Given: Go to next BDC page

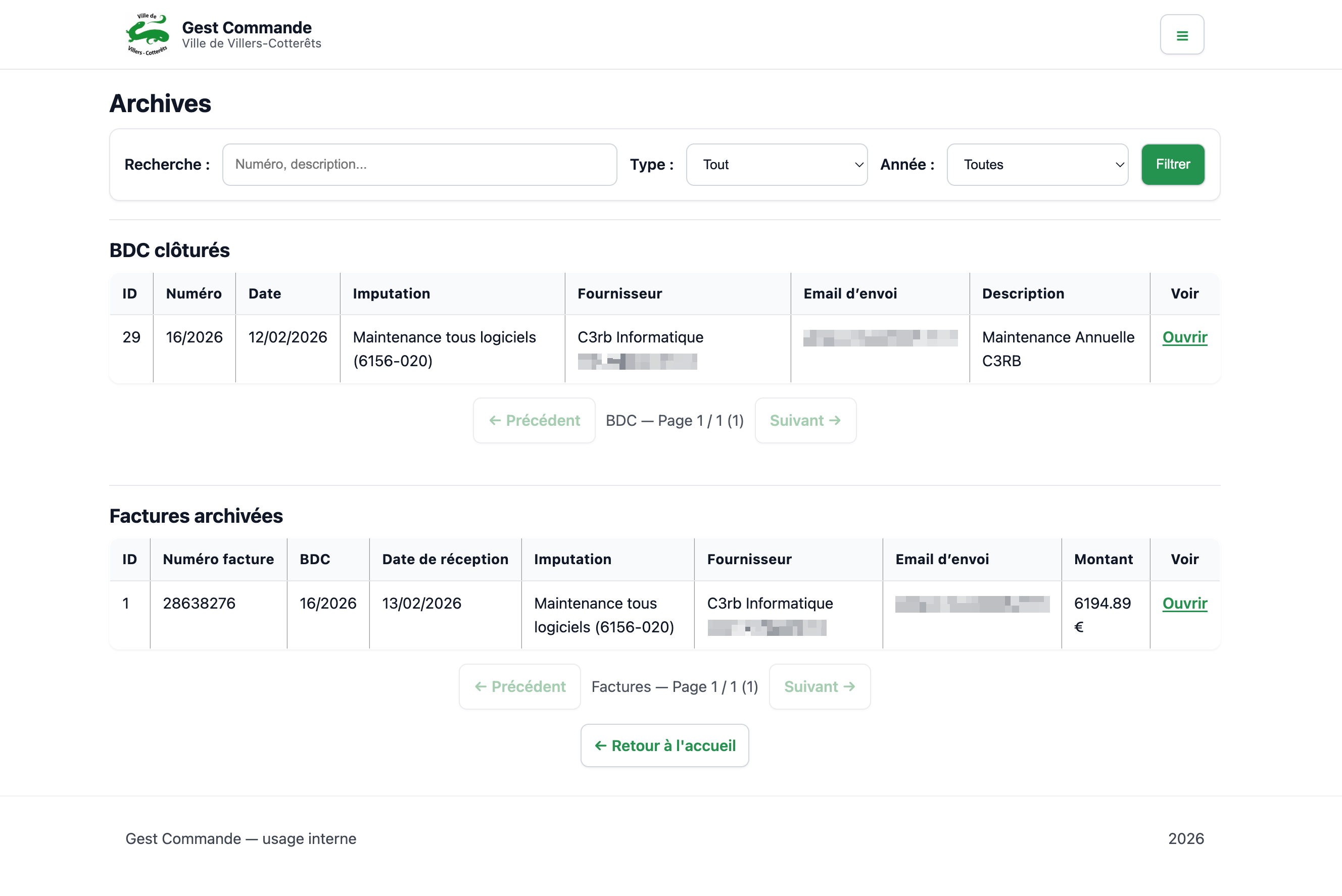Looking at the screenshot, I should [805, 421].
